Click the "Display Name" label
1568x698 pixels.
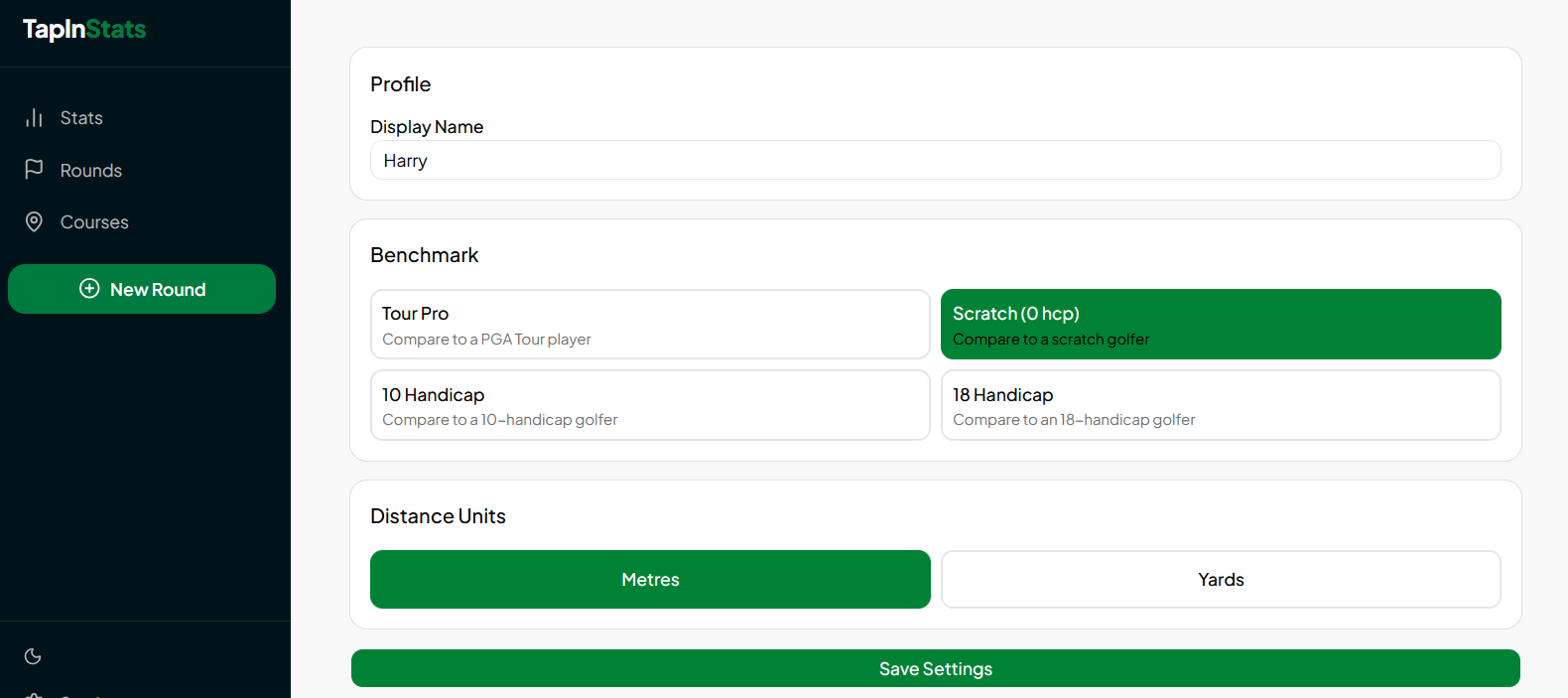coord(427,127)
